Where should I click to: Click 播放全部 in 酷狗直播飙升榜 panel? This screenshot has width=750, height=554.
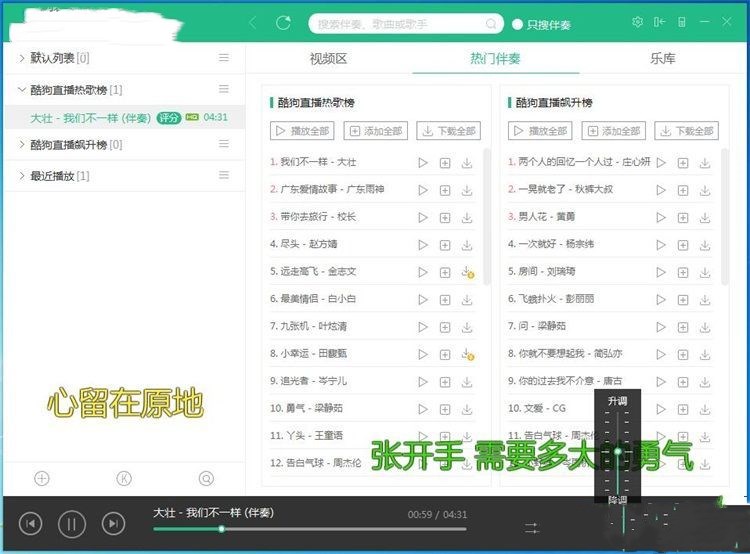(x=540, y=131)
